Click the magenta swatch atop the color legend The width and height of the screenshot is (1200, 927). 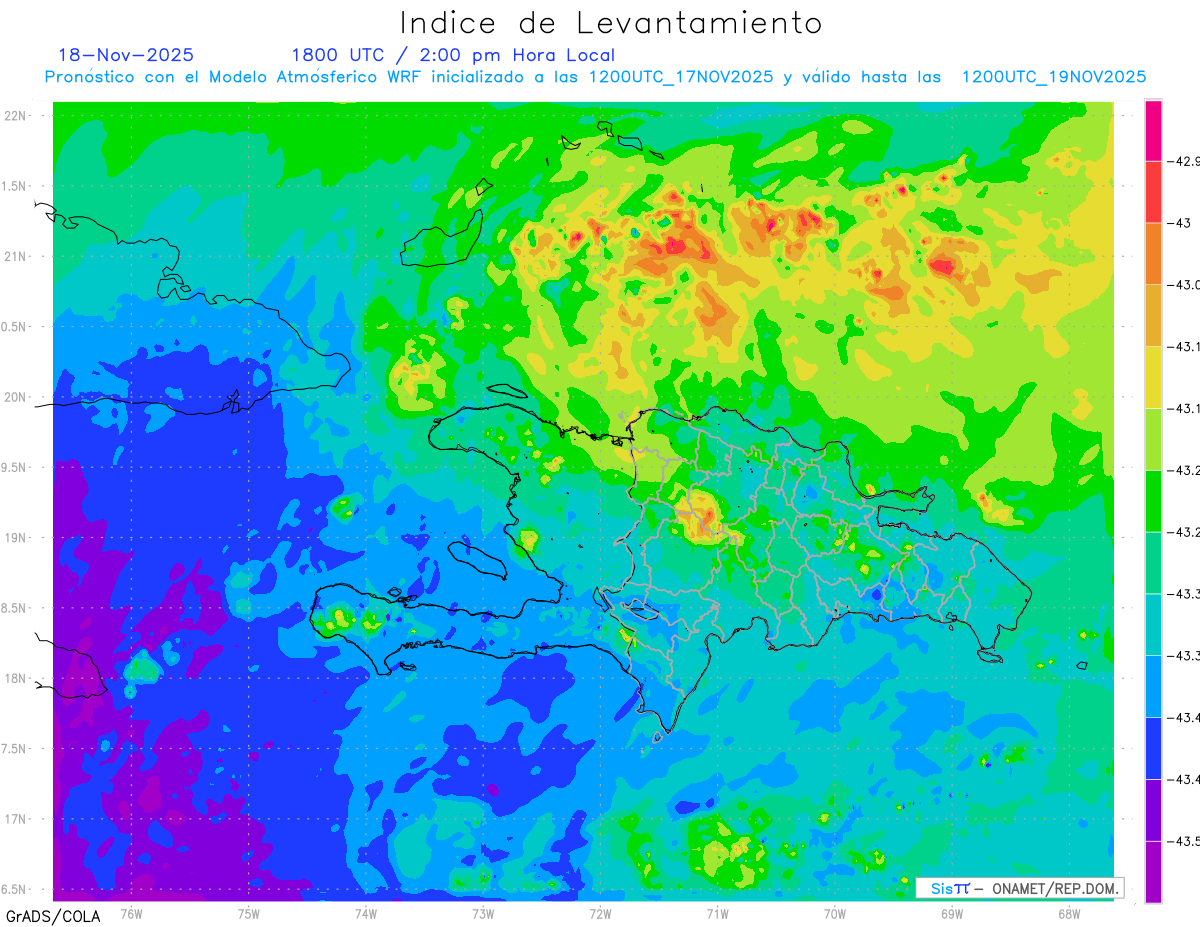pyautogui.click(x=1153, y=130)
